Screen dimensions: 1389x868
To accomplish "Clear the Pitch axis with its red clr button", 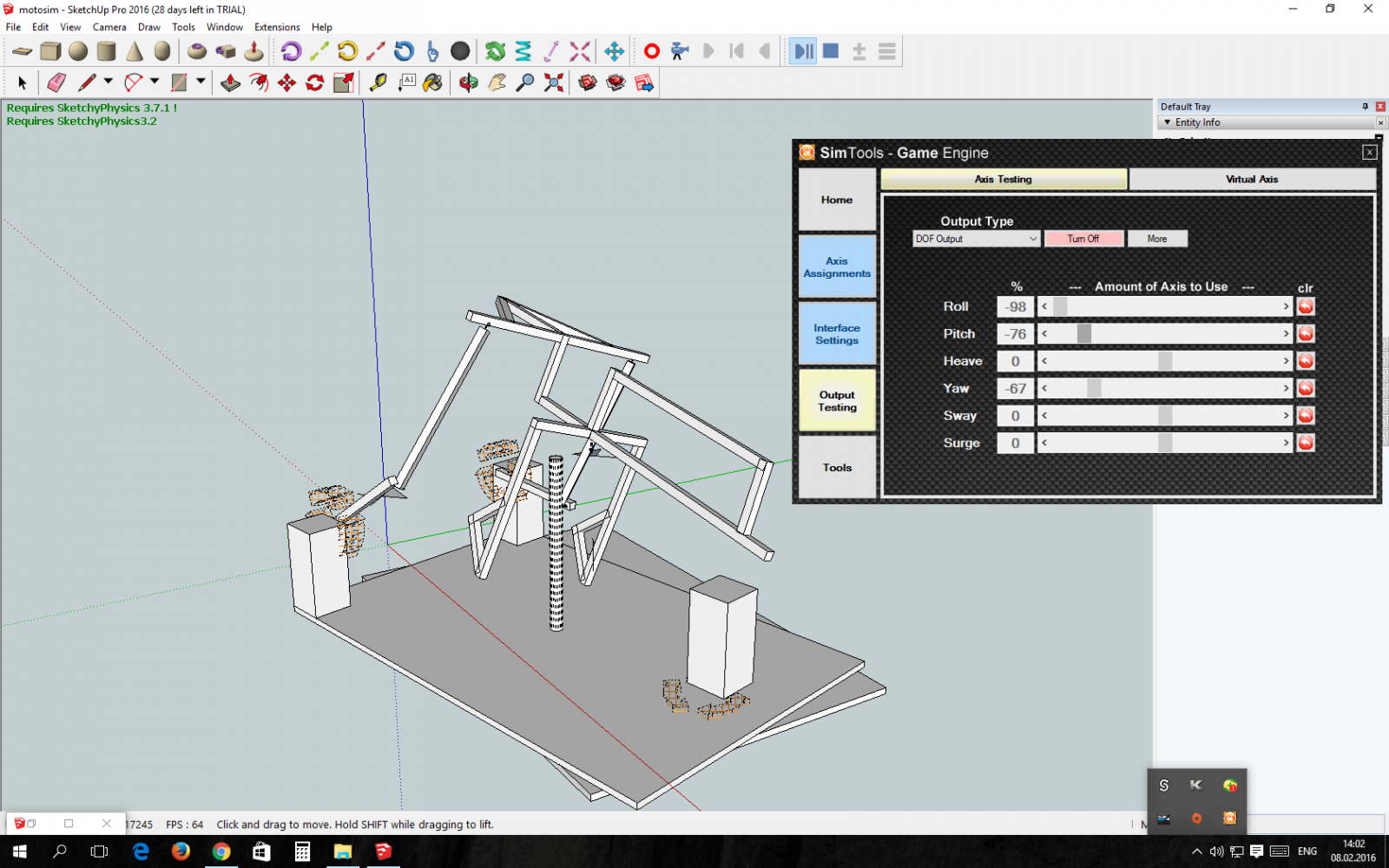I will 1306,333.
